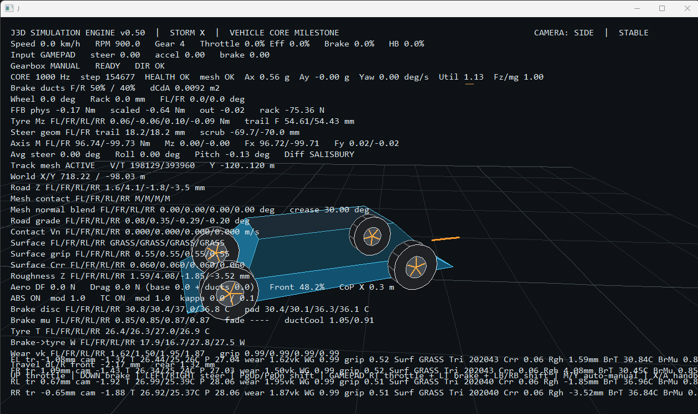Click the "Road Z FL/FR/RL/RR" line
The image size is (698, 414).
107,188
